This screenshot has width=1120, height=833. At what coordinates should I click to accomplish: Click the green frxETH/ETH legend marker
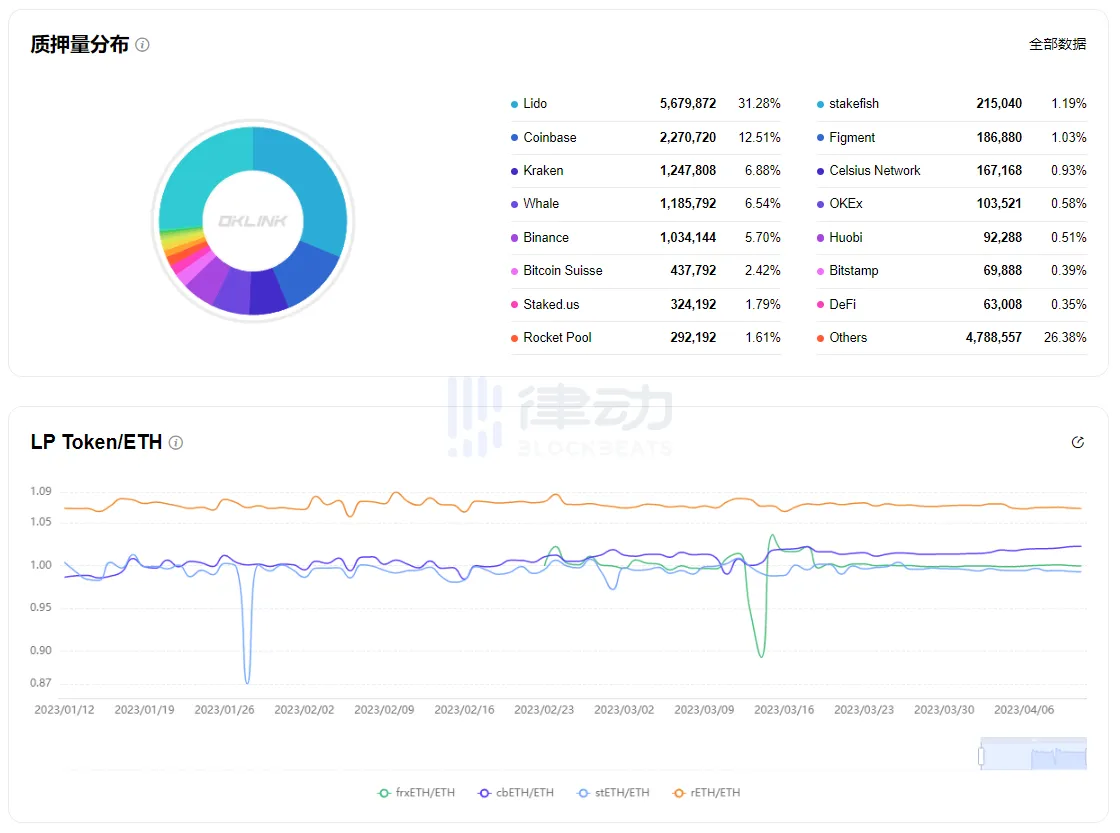pyautogui.click(x=385, y=792)
